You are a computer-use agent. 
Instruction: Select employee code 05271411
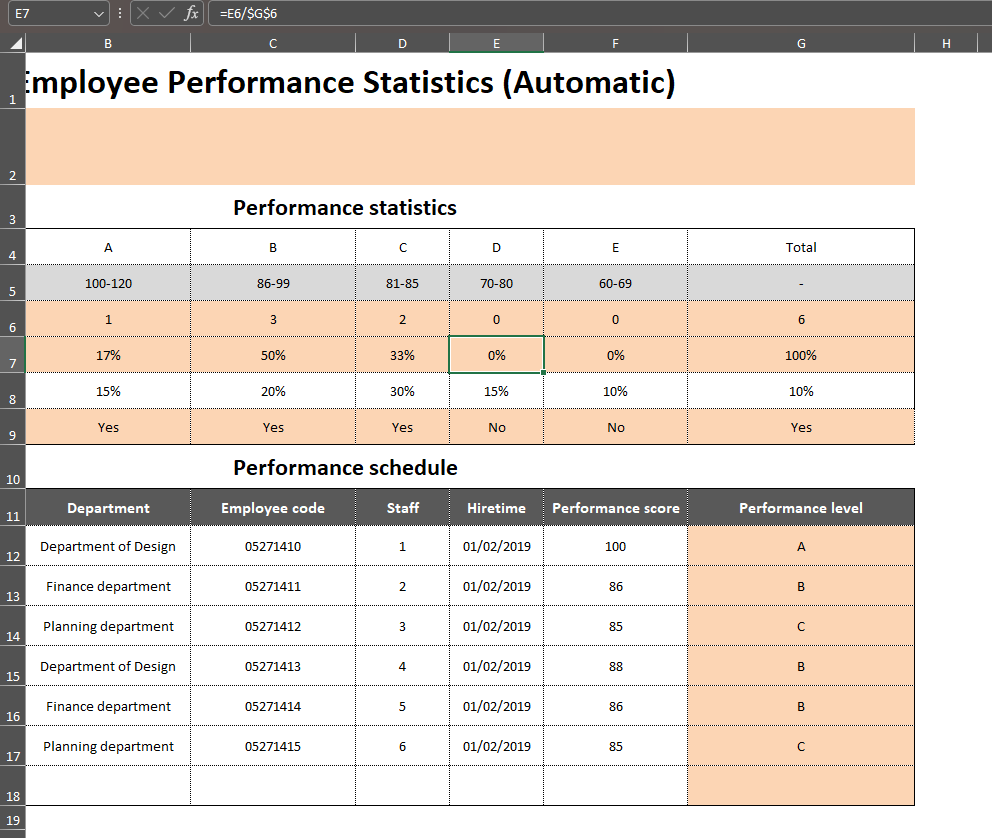pos(273,586)
